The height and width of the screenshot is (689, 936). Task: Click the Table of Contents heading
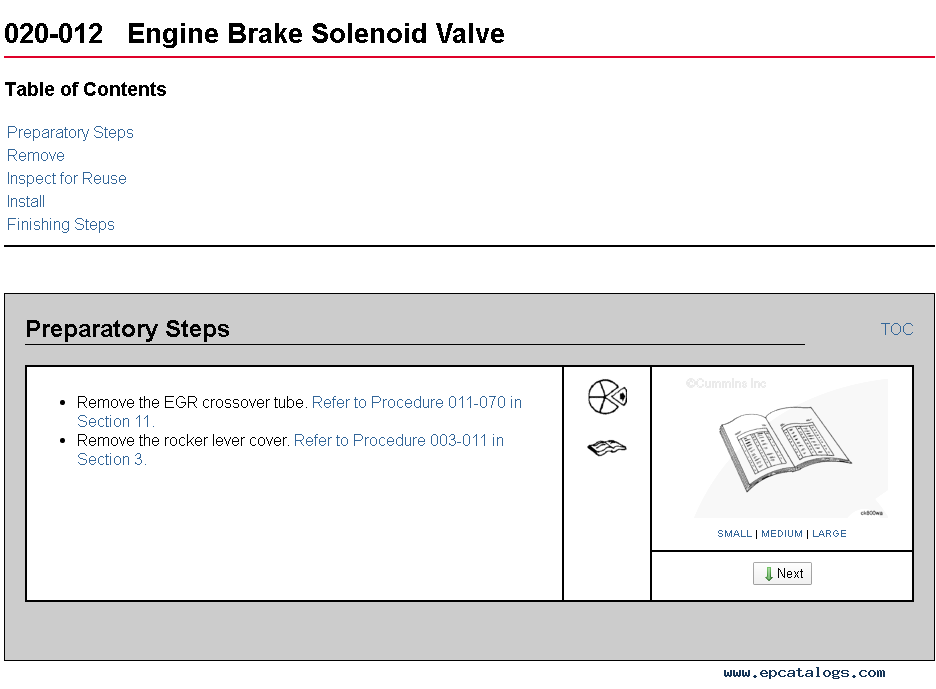[85, 89]
